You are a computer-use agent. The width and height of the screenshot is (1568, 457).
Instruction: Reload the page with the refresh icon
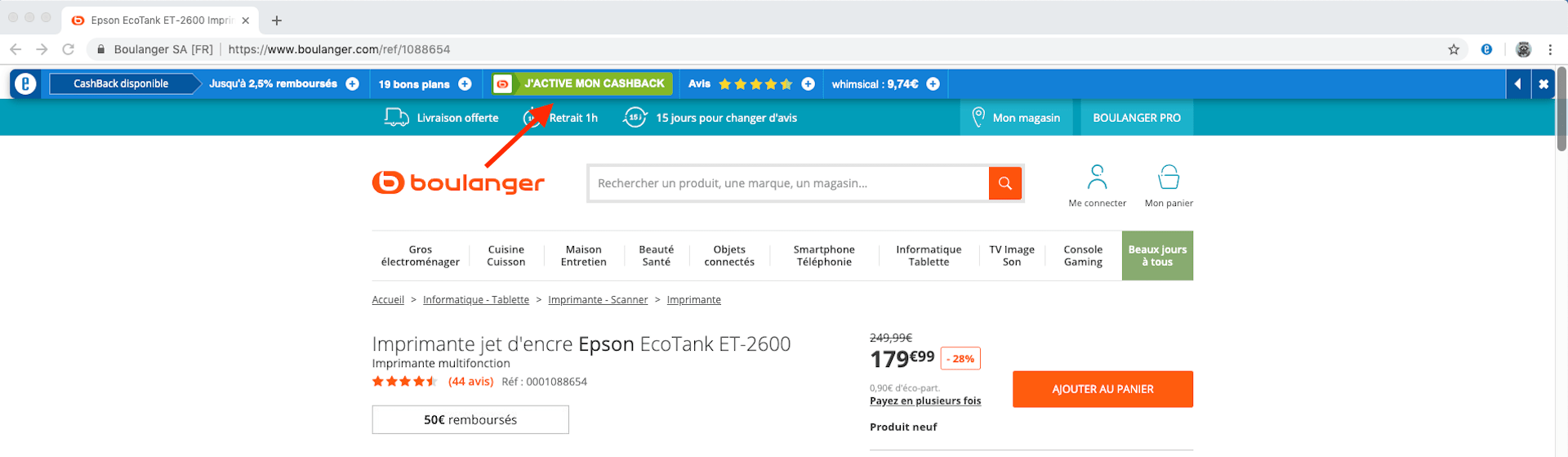[x=69, y=49]
